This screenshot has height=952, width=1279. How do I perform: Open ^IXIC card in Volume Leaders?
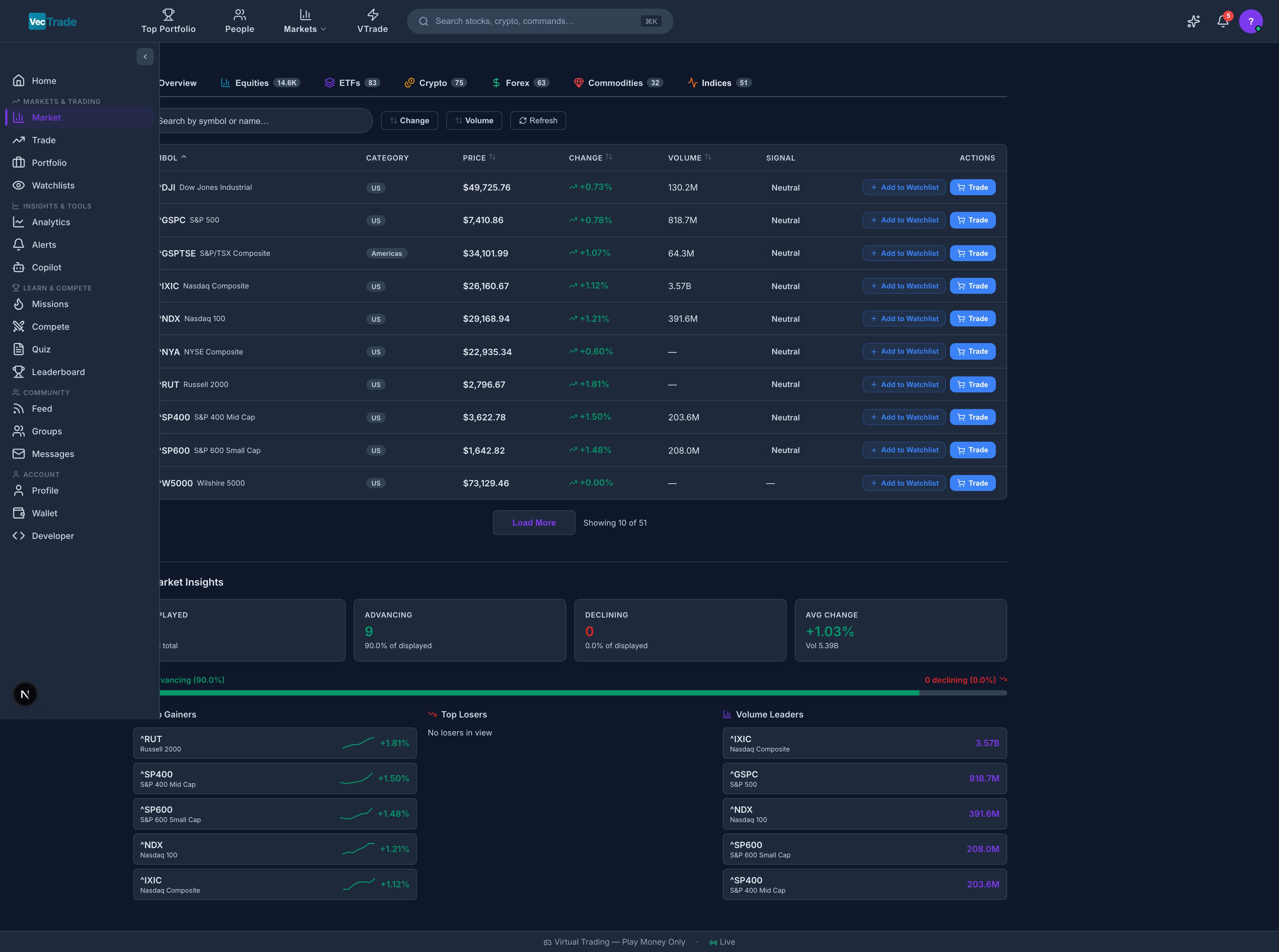[x=865, y=743]
